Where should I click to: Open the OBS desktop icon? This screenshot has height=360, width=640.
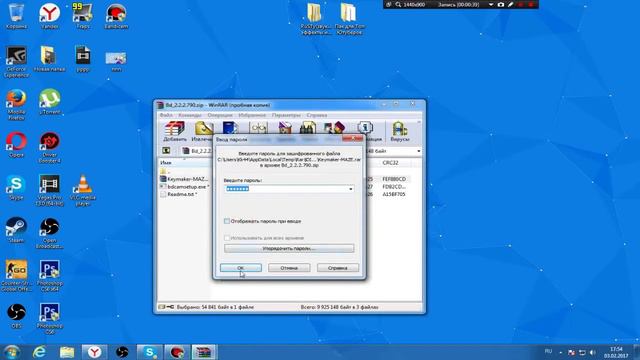tap(16, 316)
